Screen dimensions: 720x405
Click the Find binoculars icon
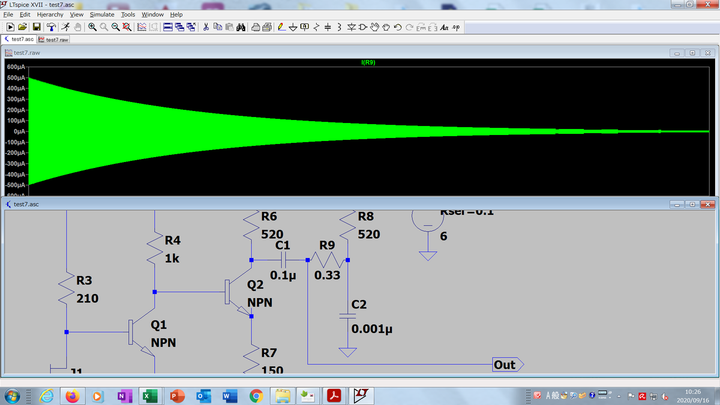[243, 27]
